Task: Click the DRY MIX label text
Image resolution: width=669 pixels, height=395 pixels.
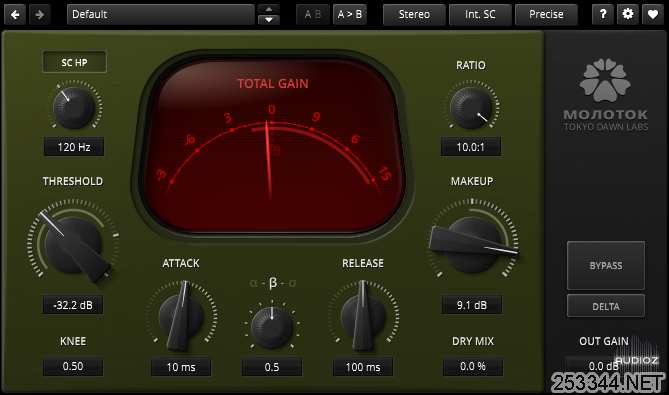Action: pyautogui.click(x=473, y=341)
